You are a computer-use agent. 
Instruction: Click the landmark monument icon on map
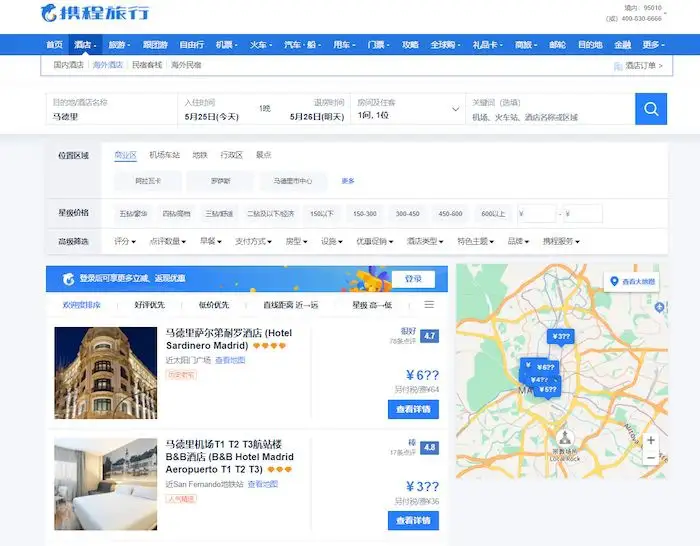(x=565, y=438)
